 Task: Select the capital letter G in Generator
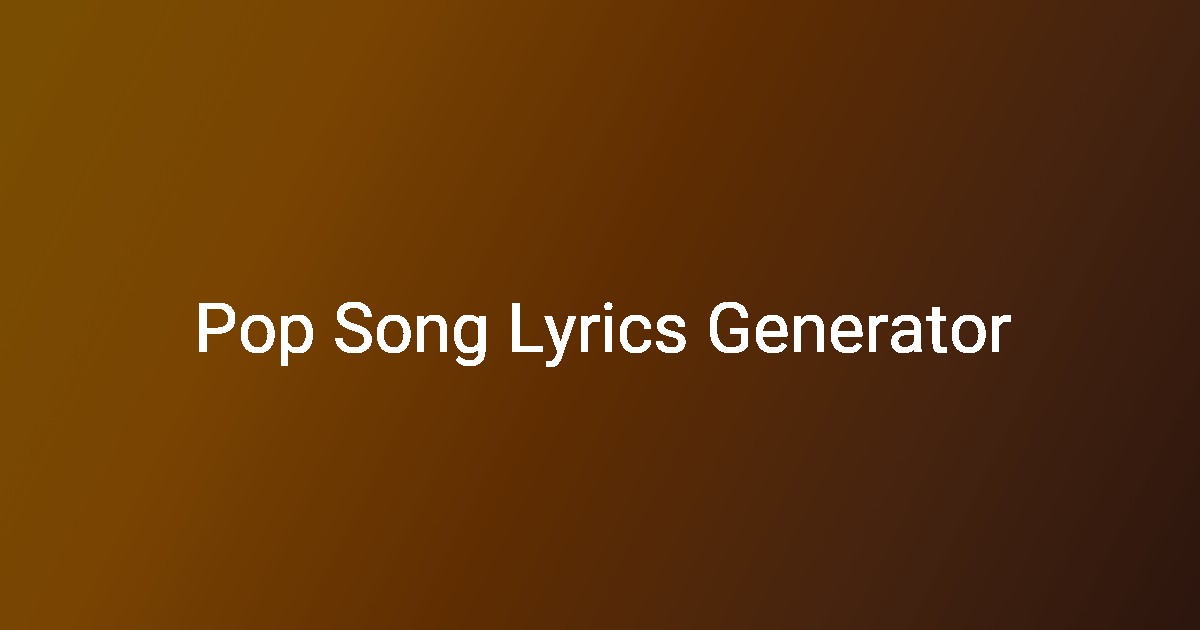tap(731, 330)
